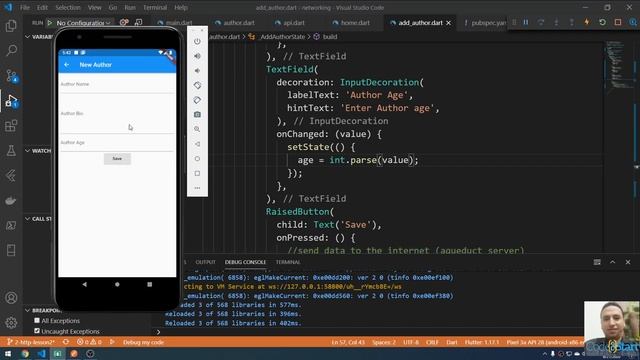Viewport: 640px width, 360px height.
Task: Tap the Author Name input field
Action: point(117,84)
